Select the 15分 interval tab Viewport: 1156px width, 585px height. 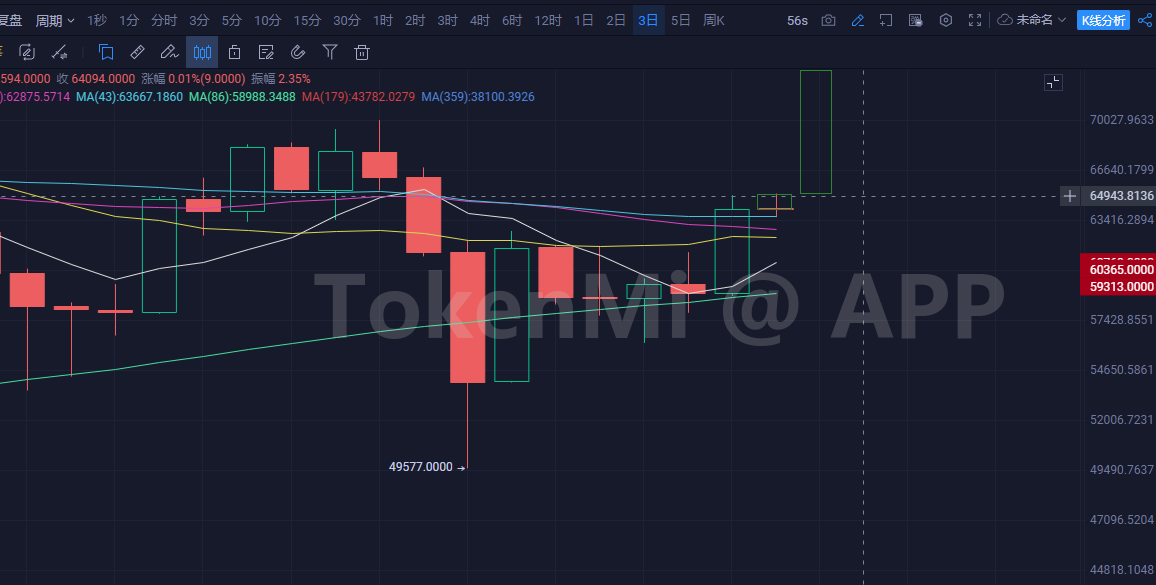pyautogui.click(x=307, y=20)
